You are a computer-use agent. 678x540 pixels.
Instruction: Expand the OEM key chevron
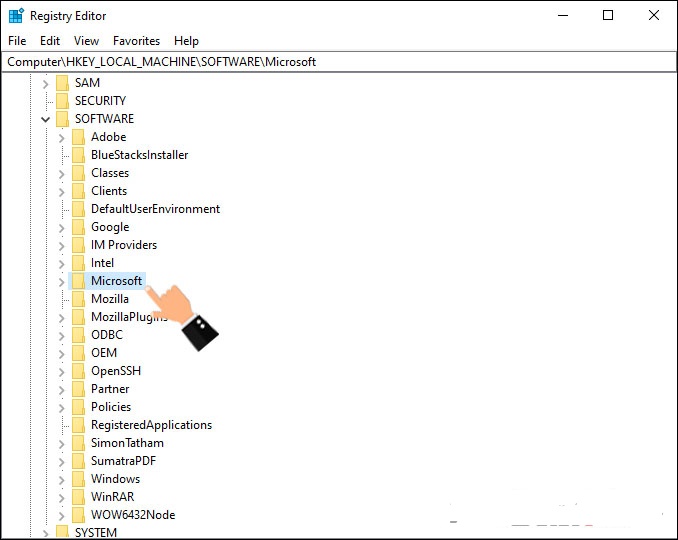[x=61, y=354]
